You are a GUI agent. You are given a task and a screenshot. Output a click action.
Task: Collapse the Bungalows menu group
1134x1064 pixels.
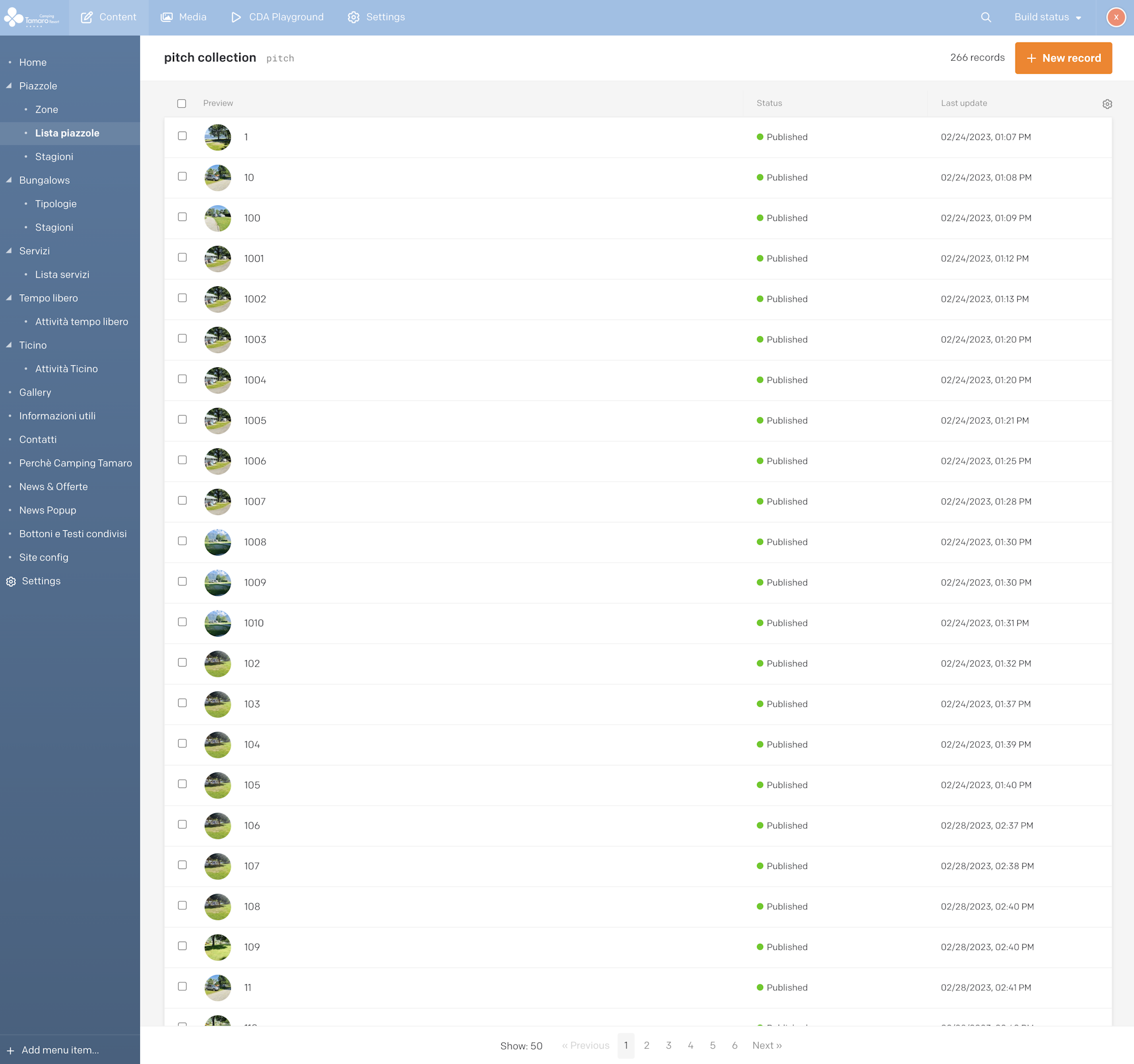[9, 180]
